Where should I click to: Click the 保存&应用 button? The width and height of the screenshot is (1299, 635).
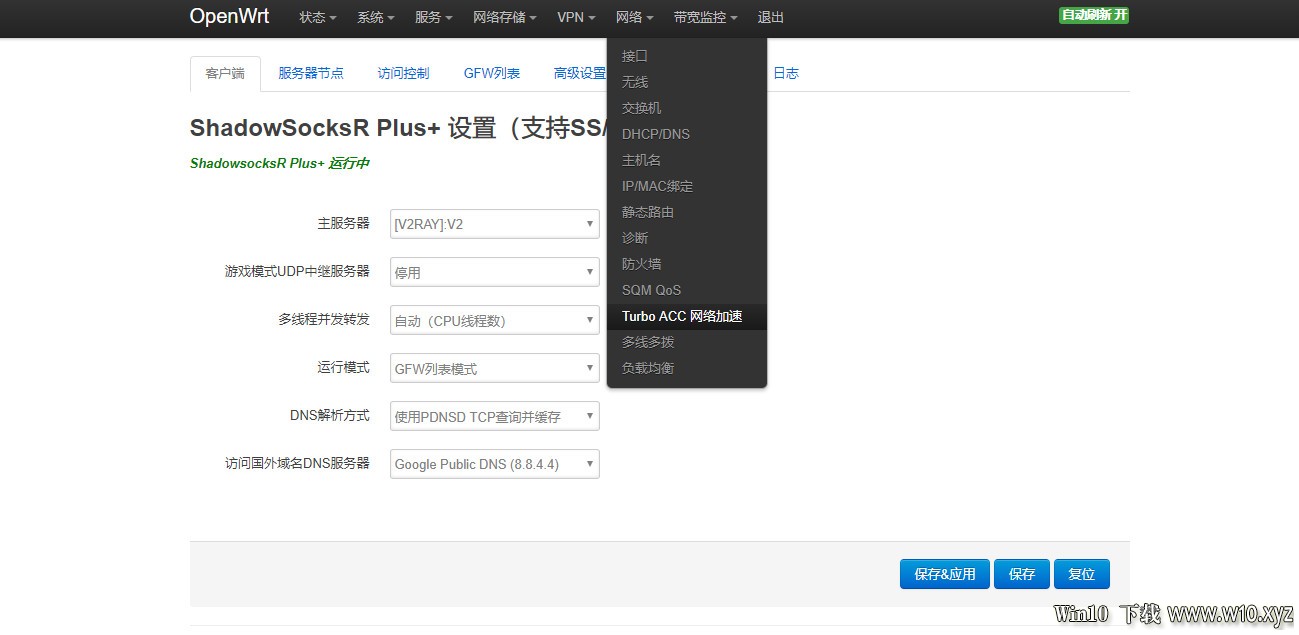click(944, 574)
